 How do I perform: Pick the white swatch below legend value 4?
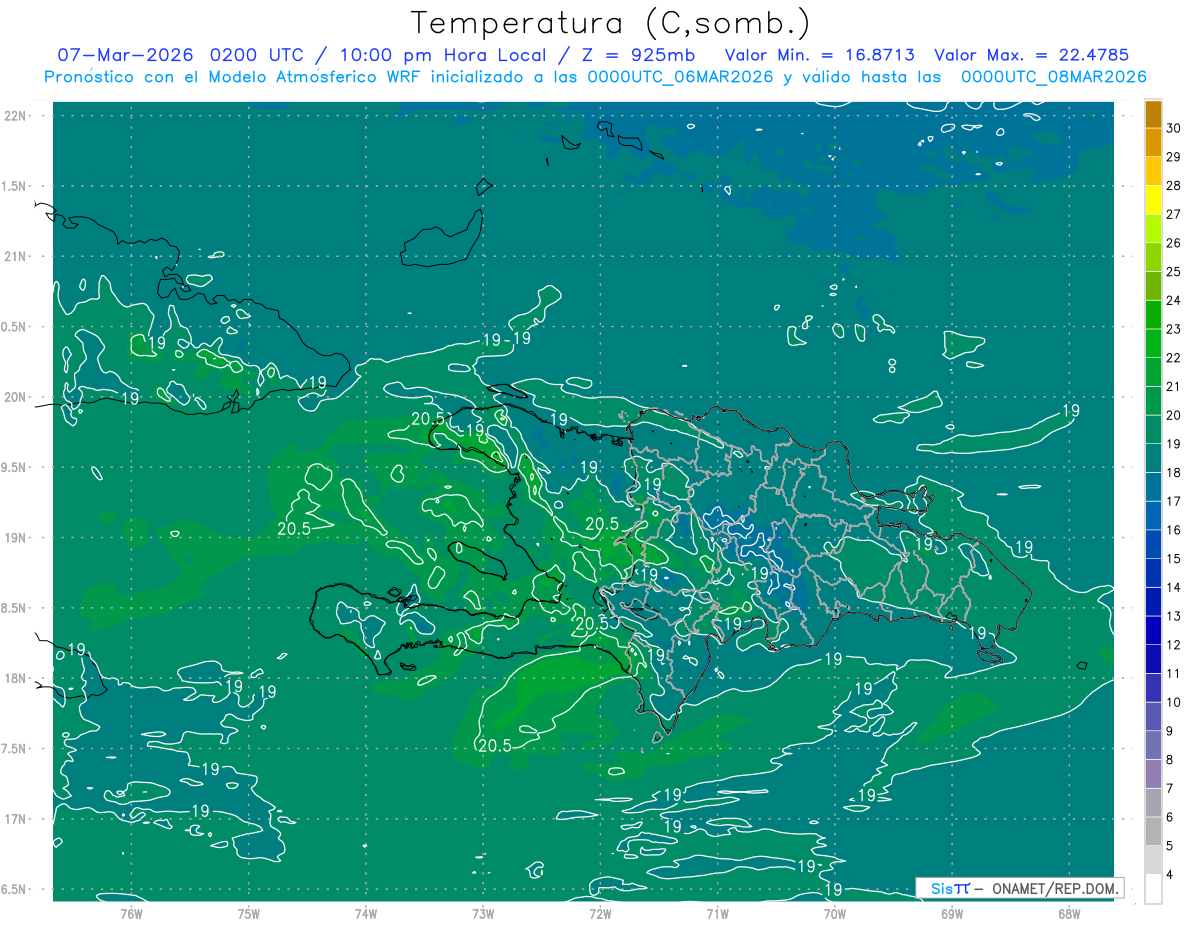(x=1153, y=890)
